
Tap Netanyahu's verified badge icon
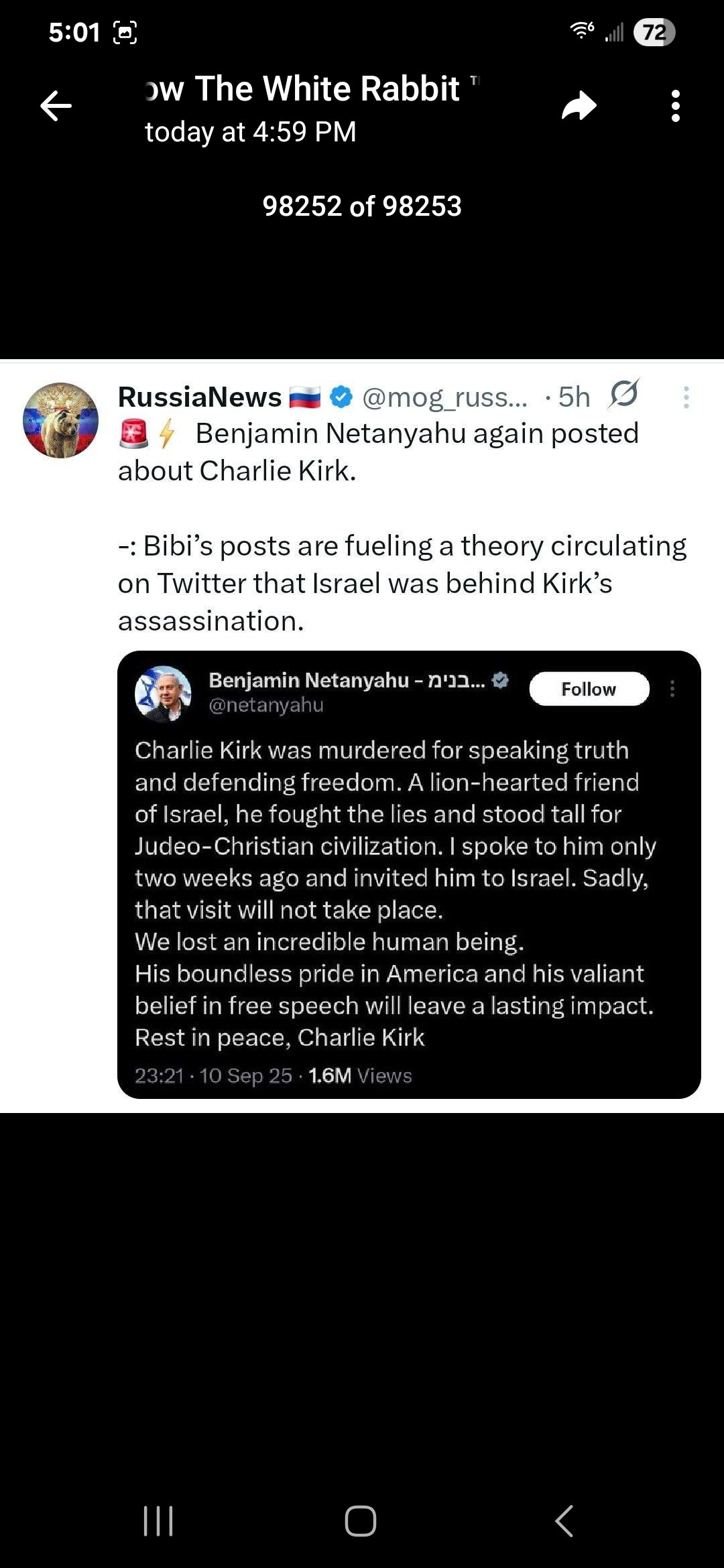500,680
